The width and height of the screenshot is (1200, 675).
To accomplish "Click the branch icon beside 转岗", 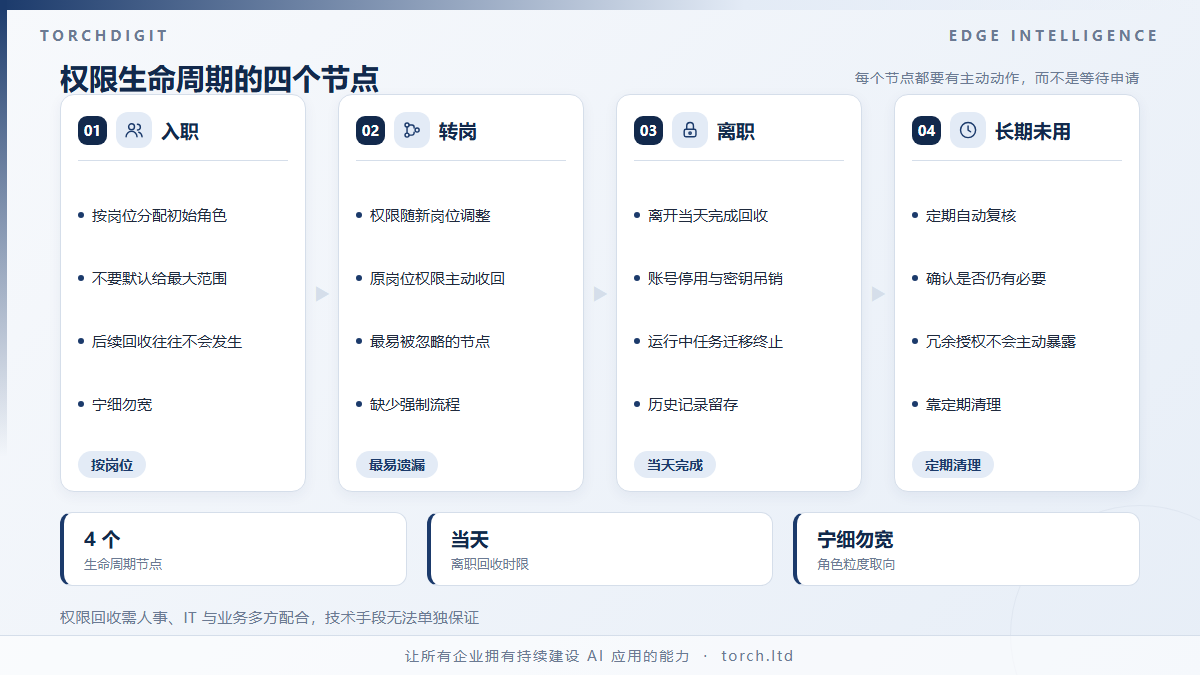I will [x=412, y=130].
